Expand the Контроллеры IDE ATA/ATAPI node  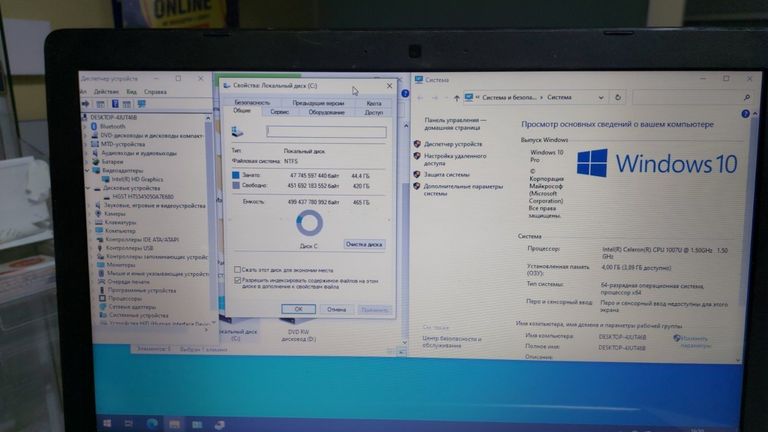point(90,240)
